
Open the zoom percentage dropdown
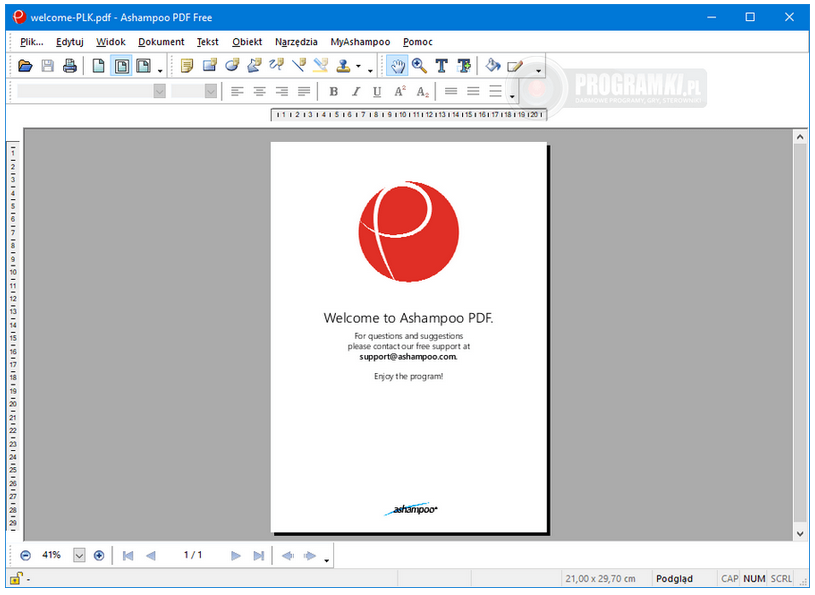(x=79, y=556)
